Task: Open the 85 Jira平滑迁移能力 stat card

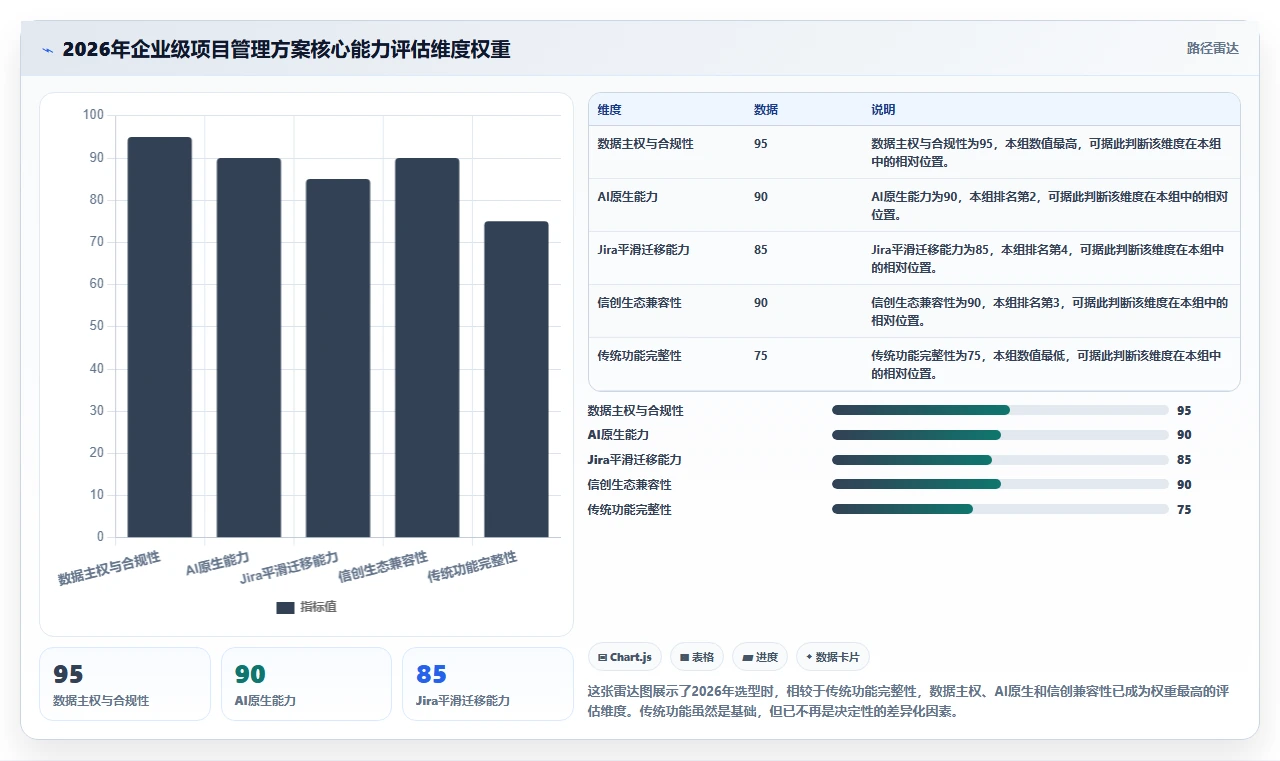Action: (487, 684)
